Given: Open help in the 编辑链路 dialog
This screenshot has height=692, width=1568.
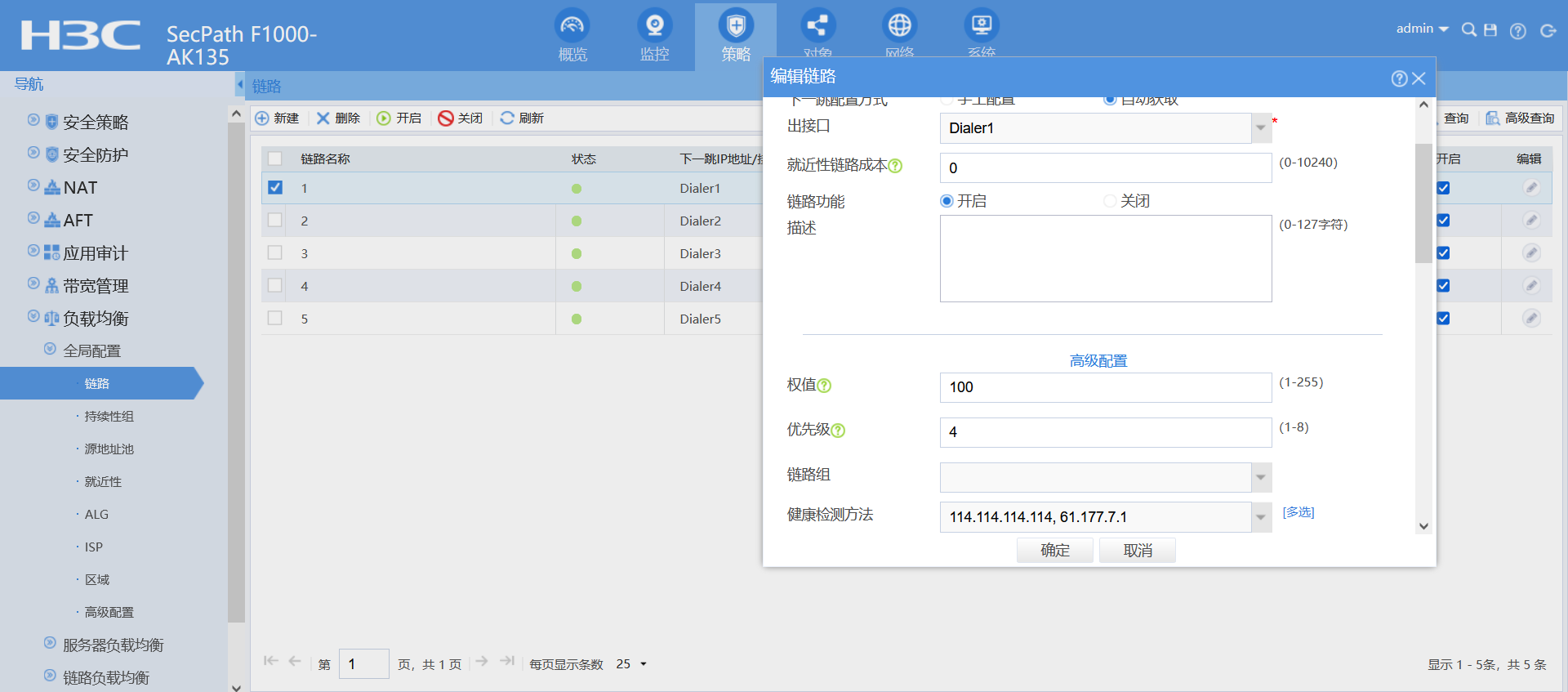Looking at the screenshot, I should click(x=1399, y=78).
